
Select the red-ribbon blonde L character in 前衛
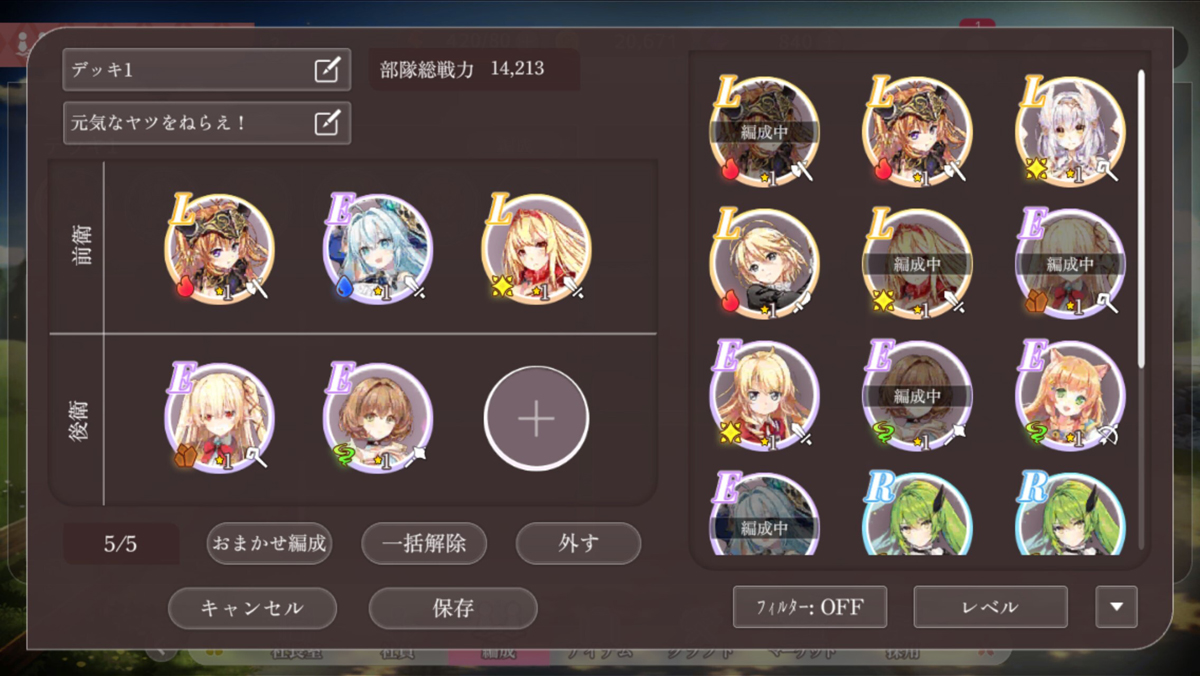coord(536,249)
